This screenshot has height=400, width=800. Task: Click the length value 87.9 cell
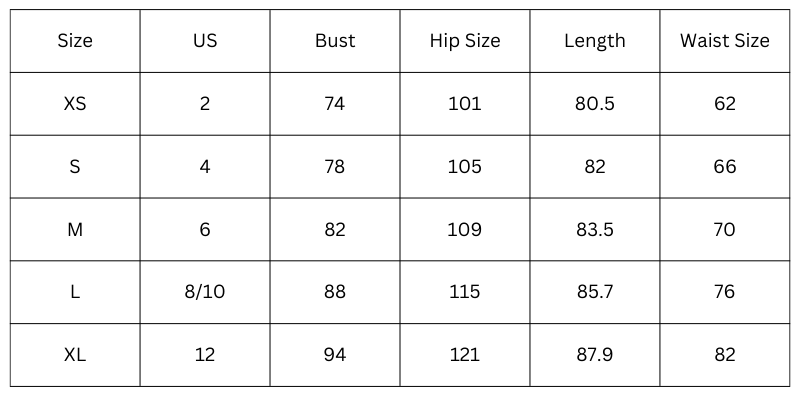[595, 355]
